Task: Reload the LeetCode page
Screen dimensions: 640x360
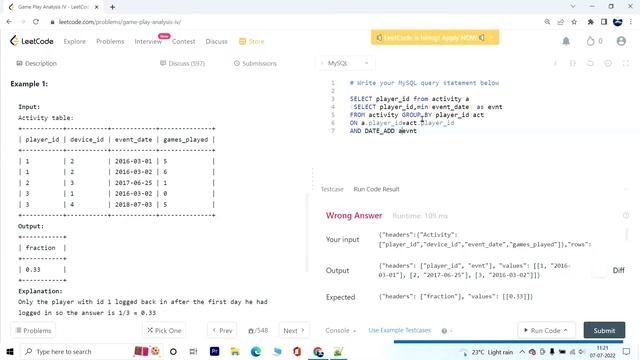Action: pyautogui.click(x=36, y=22)
